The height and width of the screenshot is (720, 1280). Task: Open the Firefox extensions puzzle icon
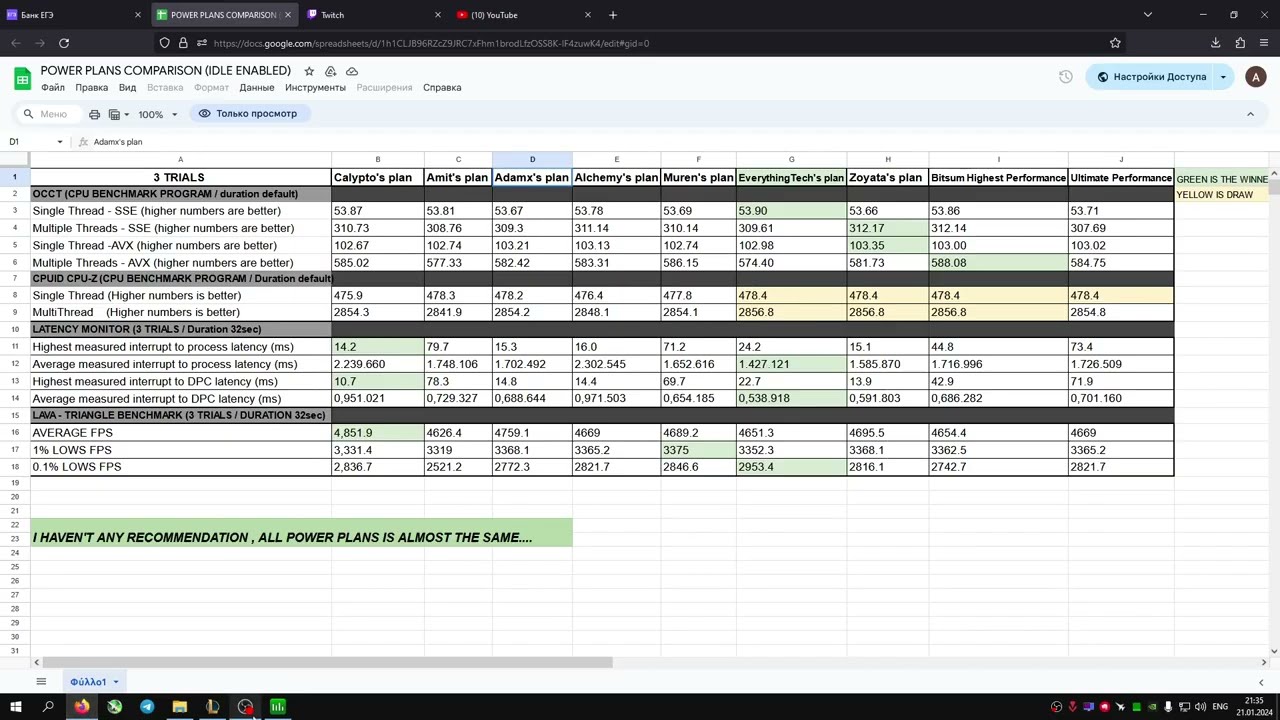click(1240, 43)
